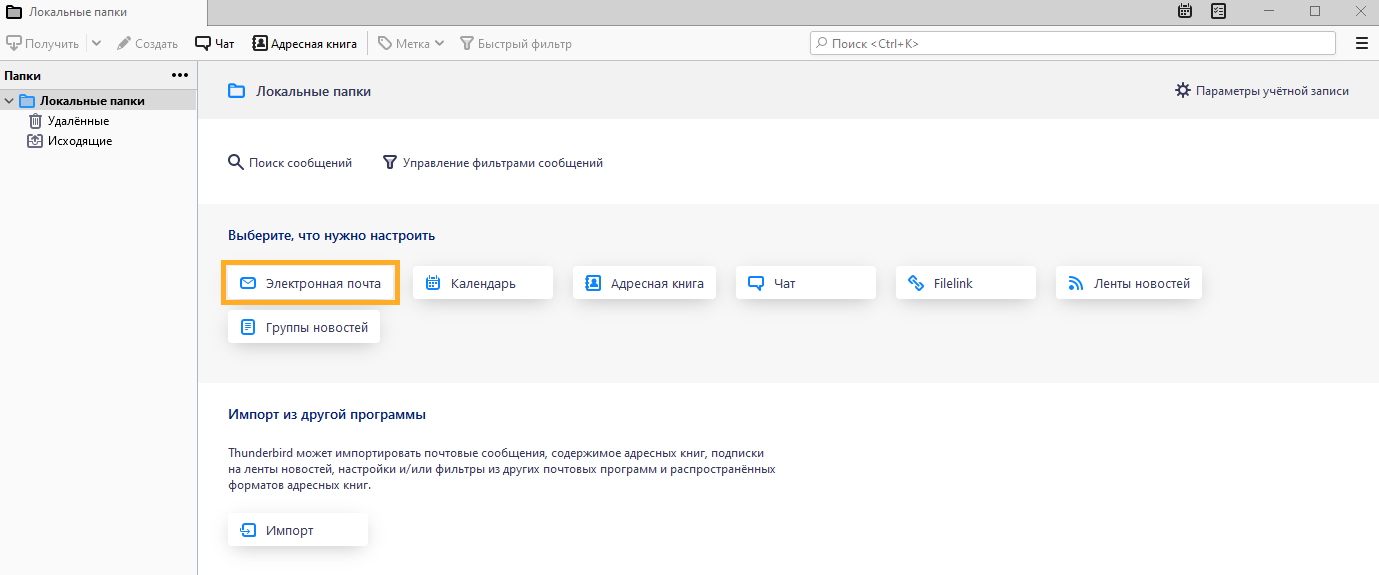Set up Адресная книга card
This screenshot has width=1379, height=575.
point(644,283)
